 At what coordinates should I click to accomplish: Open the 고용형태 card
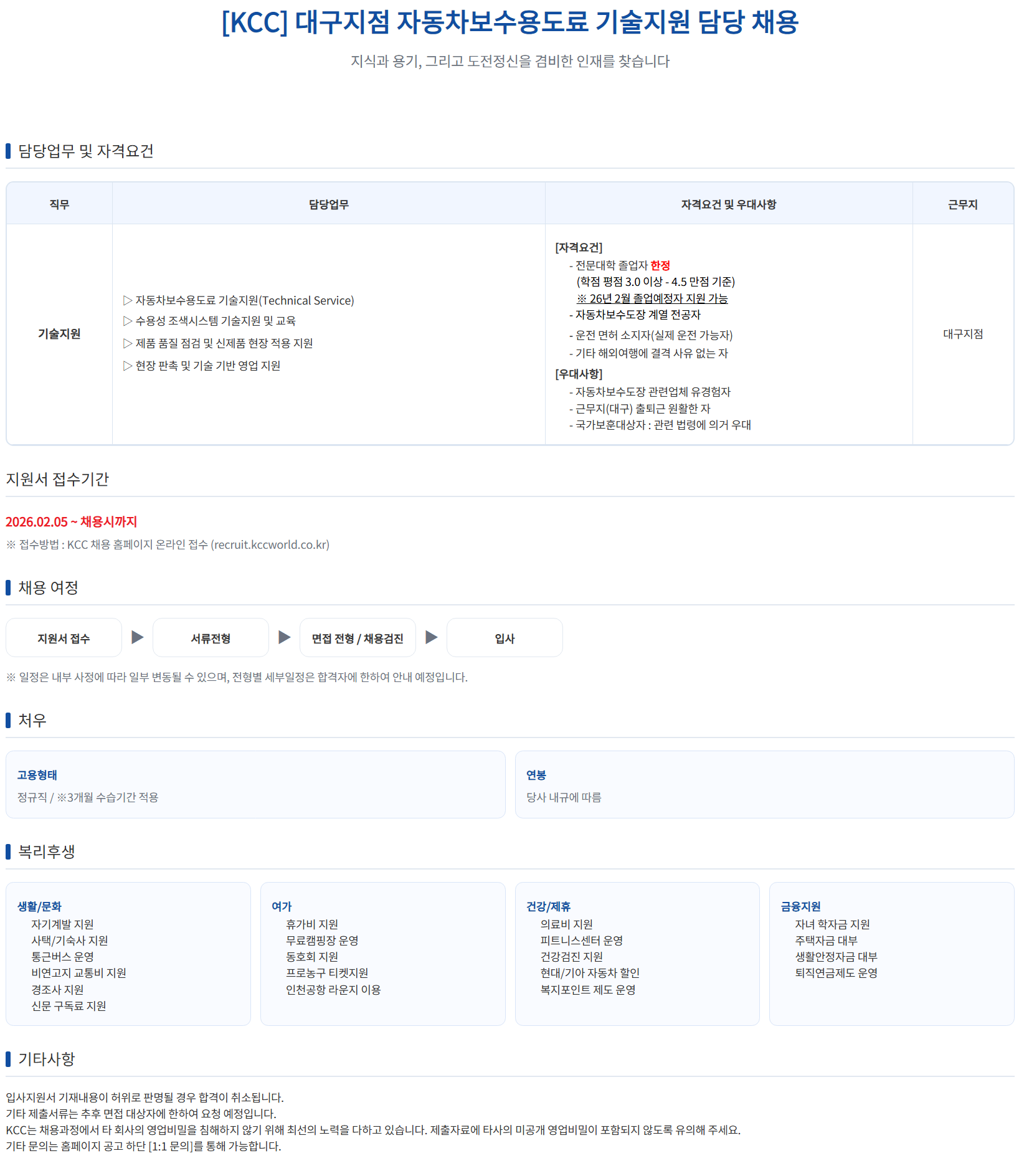point(255,785)
